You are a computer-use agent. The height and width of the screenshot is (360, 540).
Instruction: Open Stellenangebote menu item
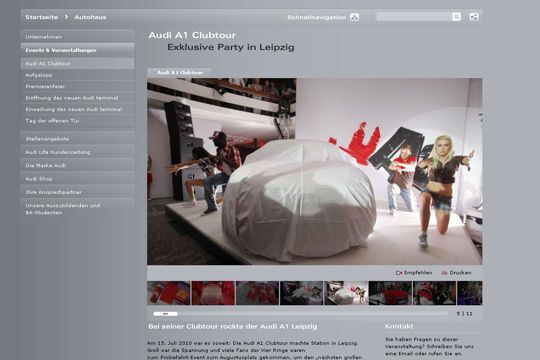pyautogui.click(x=77, y=139)
